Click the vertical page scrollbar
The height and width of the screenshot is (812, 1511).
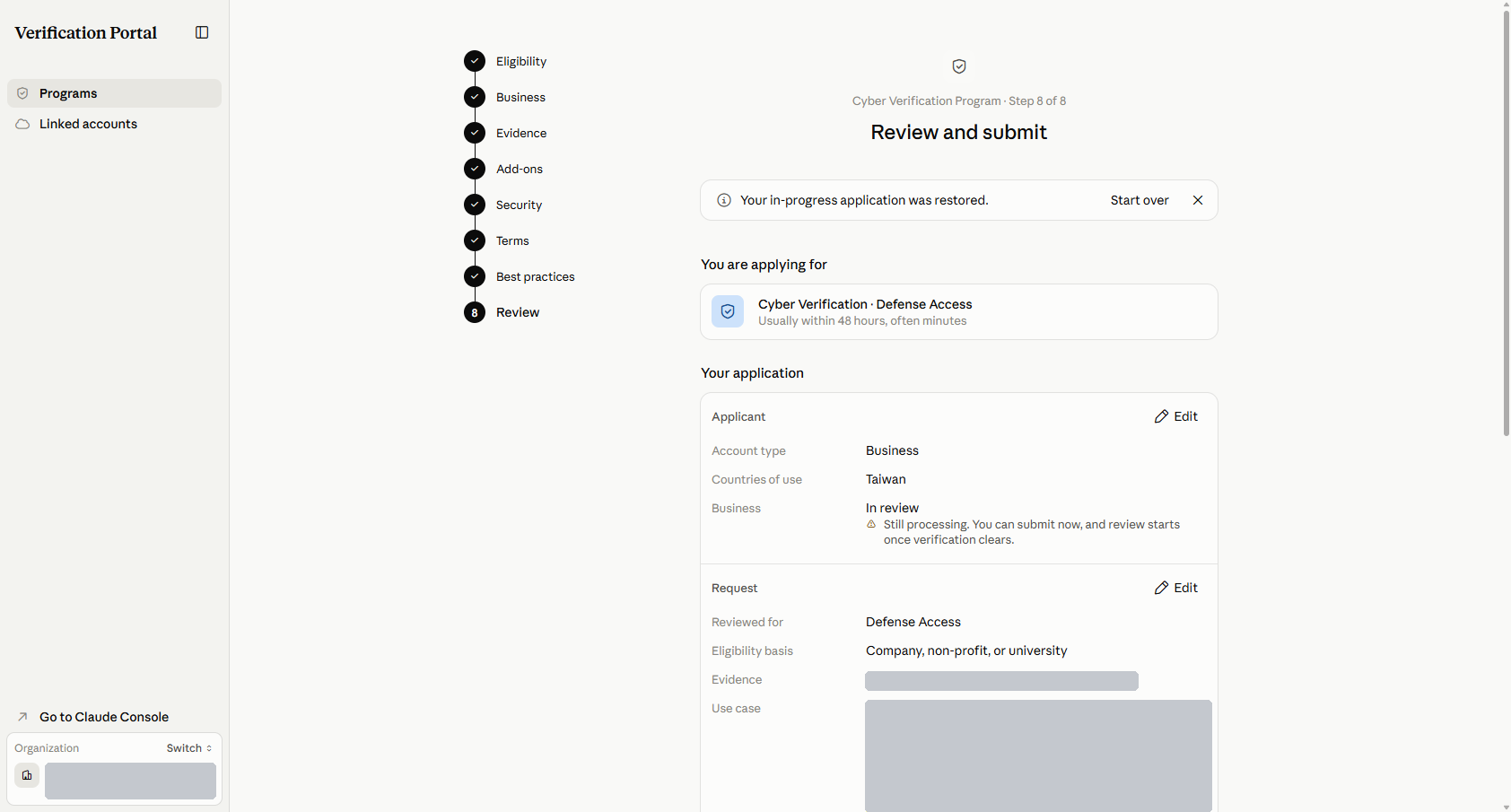click(x=1507, y=223)
